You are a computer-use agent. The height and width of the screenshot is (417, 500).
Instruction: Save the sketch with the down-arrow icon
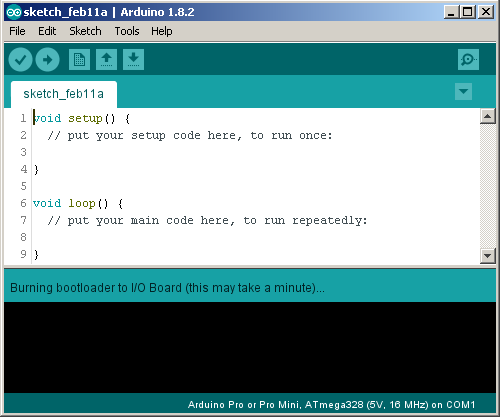[x=133, y=60]
